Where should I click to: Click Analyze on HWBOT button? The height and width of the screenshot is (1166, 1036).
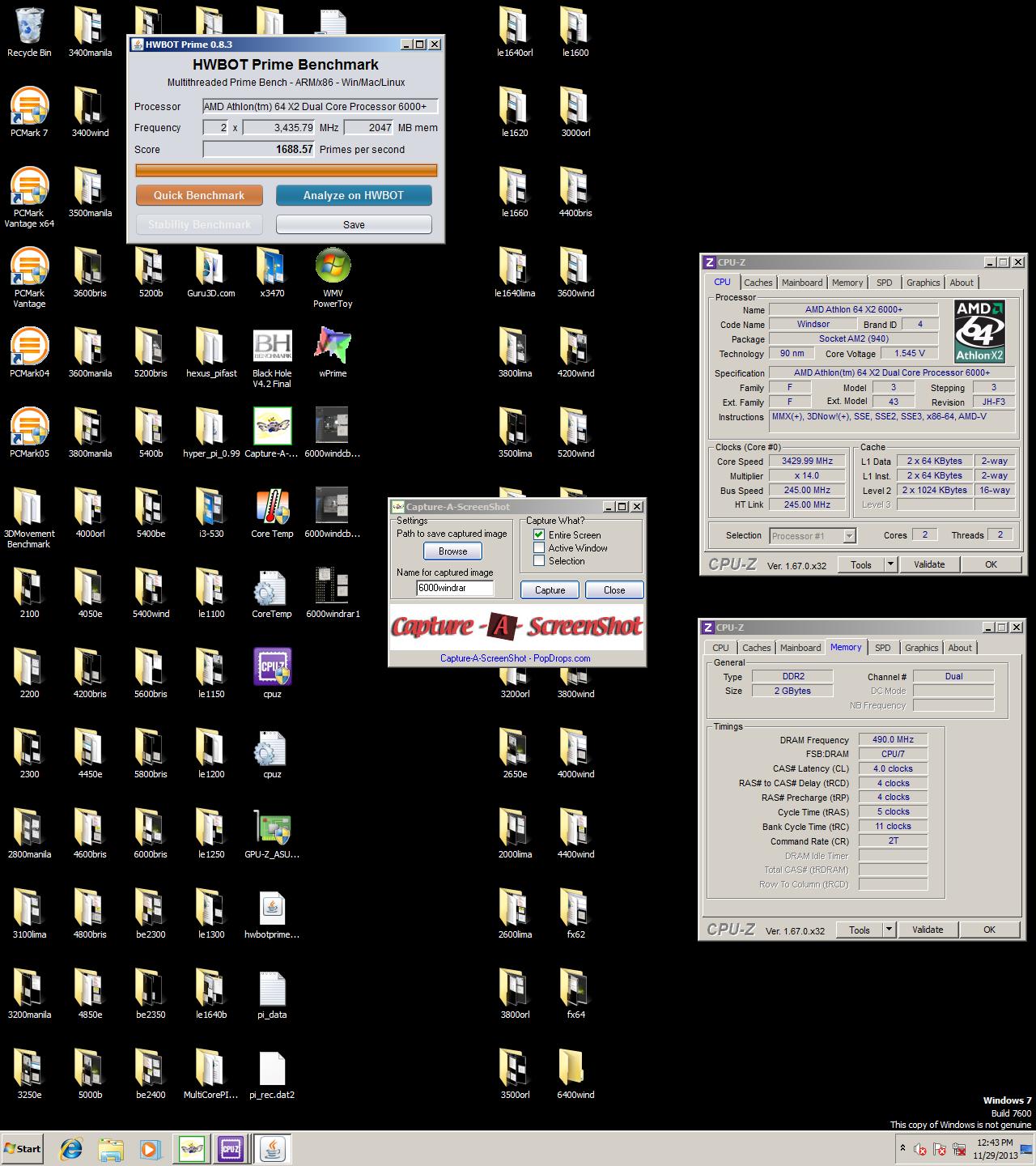click(x=354, y=195)
